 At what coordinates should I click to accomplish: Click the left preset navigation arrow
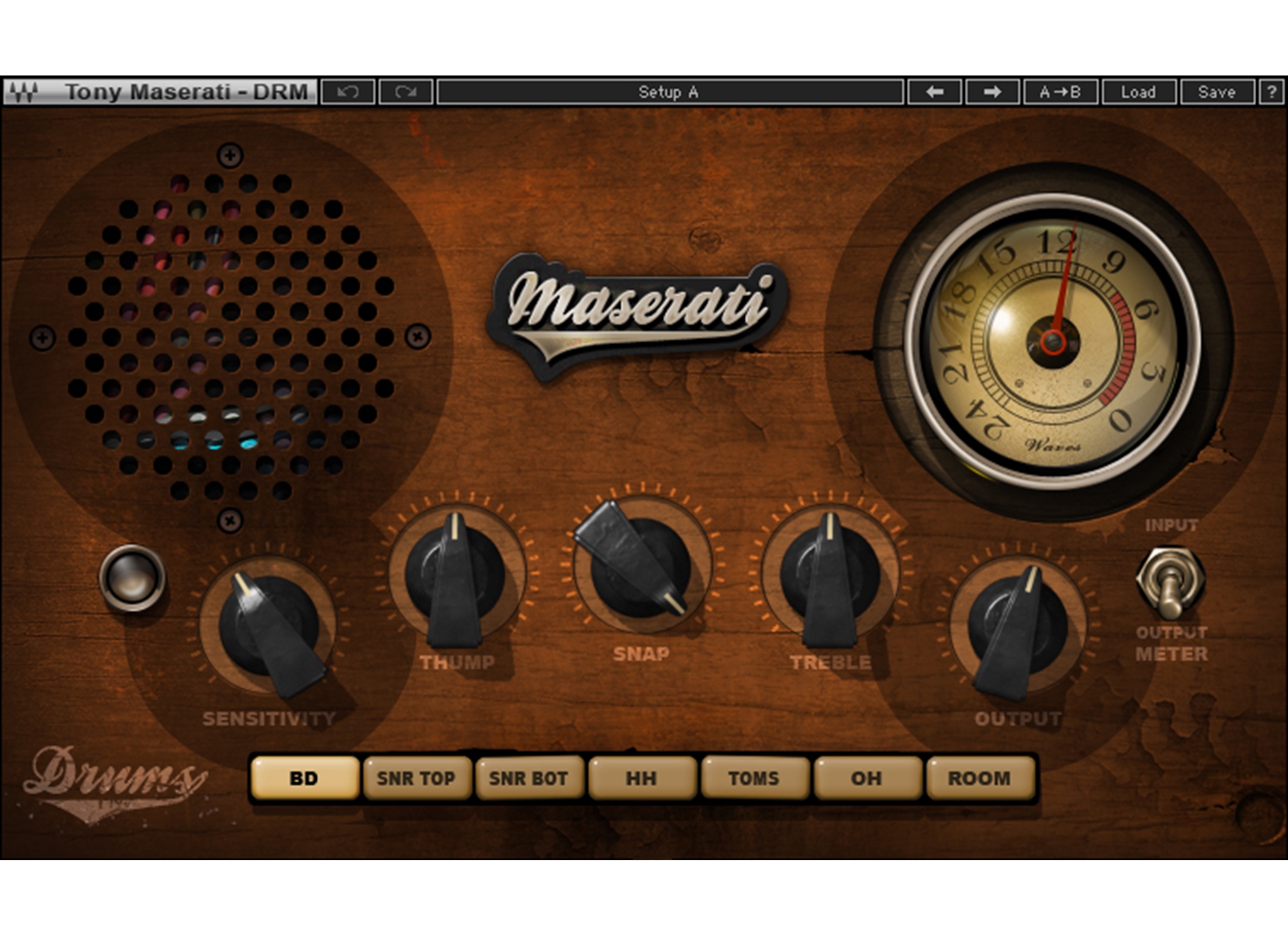point(935,92)
